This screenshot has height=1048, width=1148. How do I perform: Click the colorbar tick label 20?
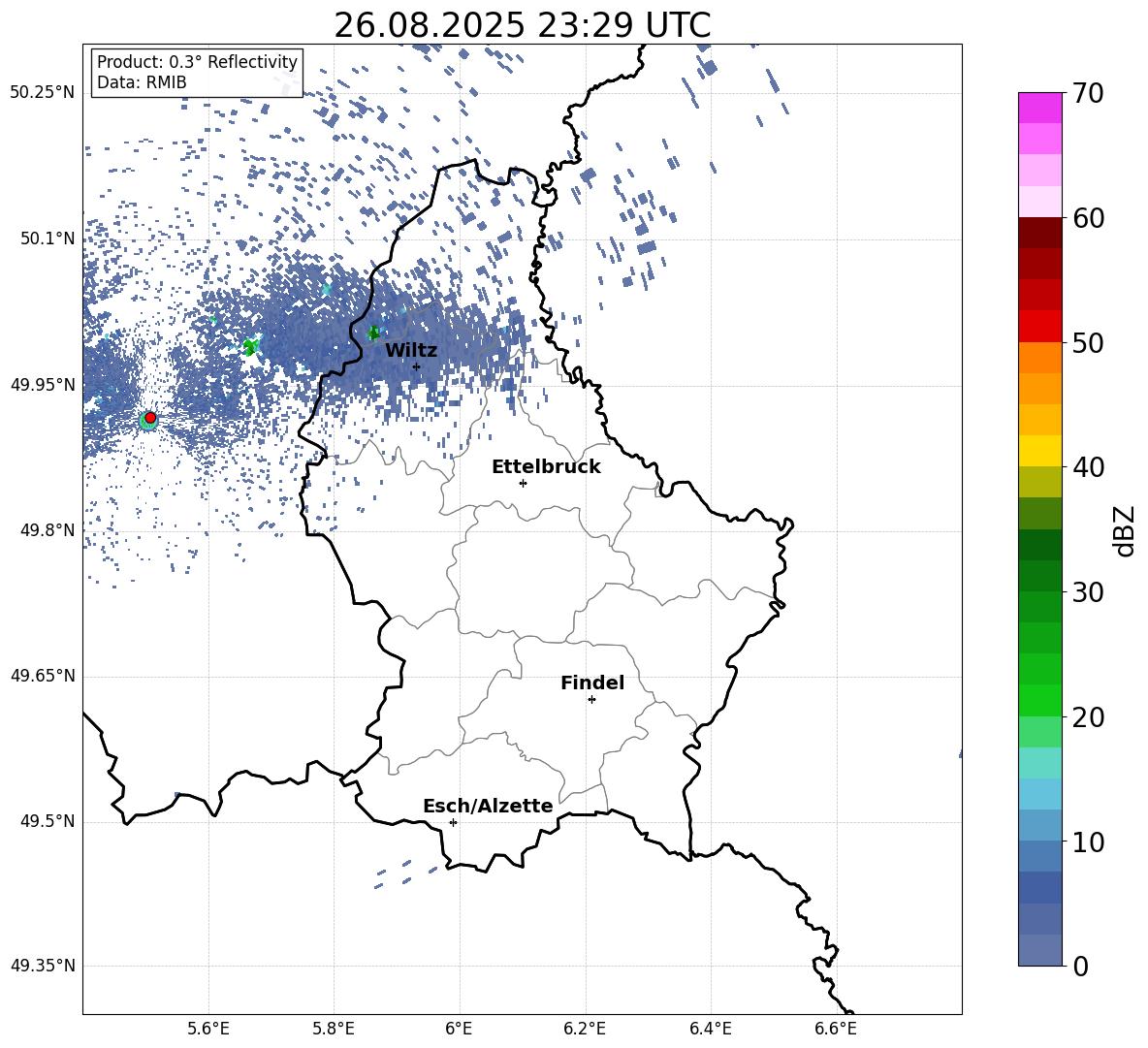click(x=1088, y=717)
